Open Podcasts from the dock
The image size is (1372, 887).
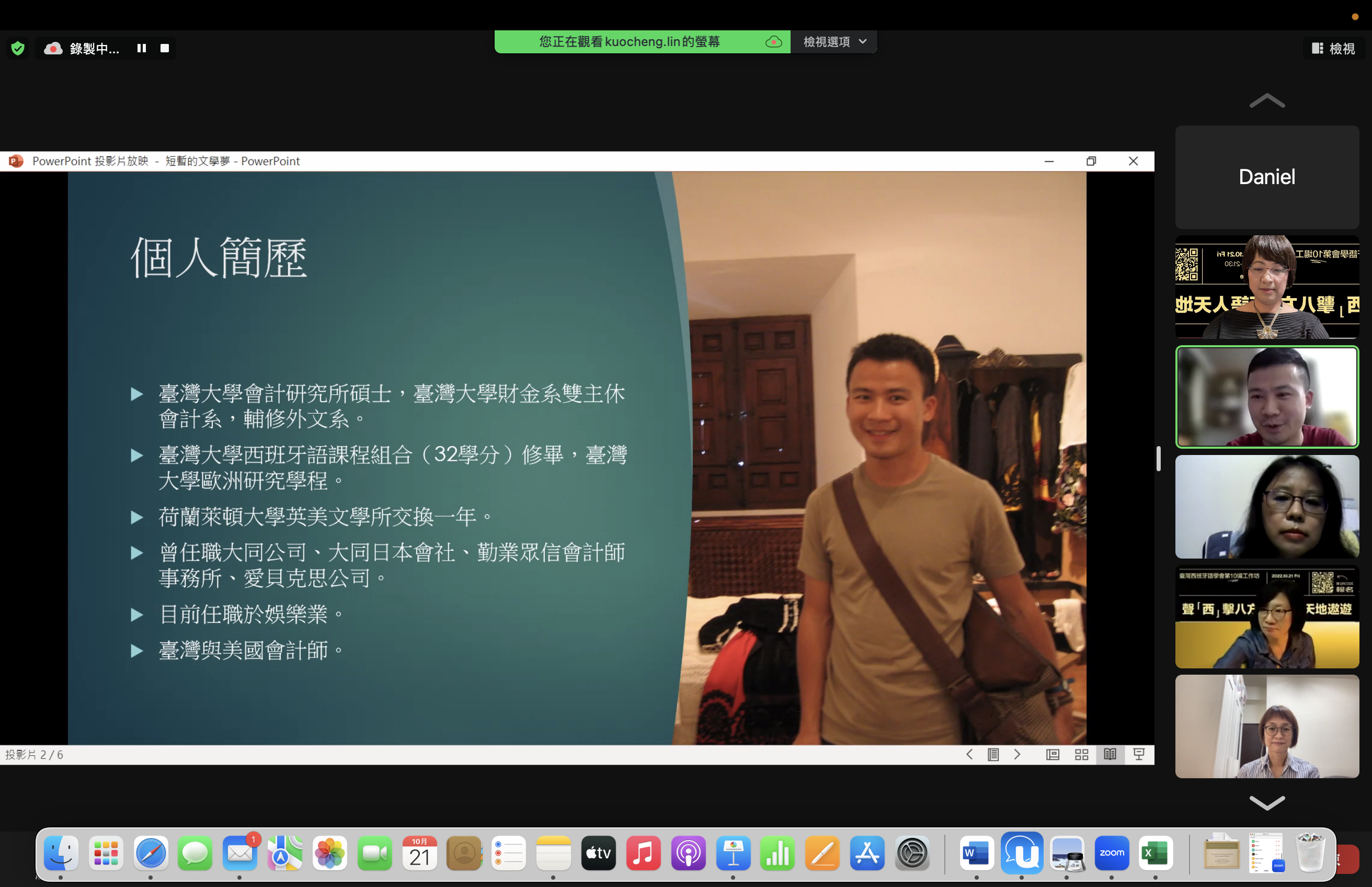(x=688, y=853)
